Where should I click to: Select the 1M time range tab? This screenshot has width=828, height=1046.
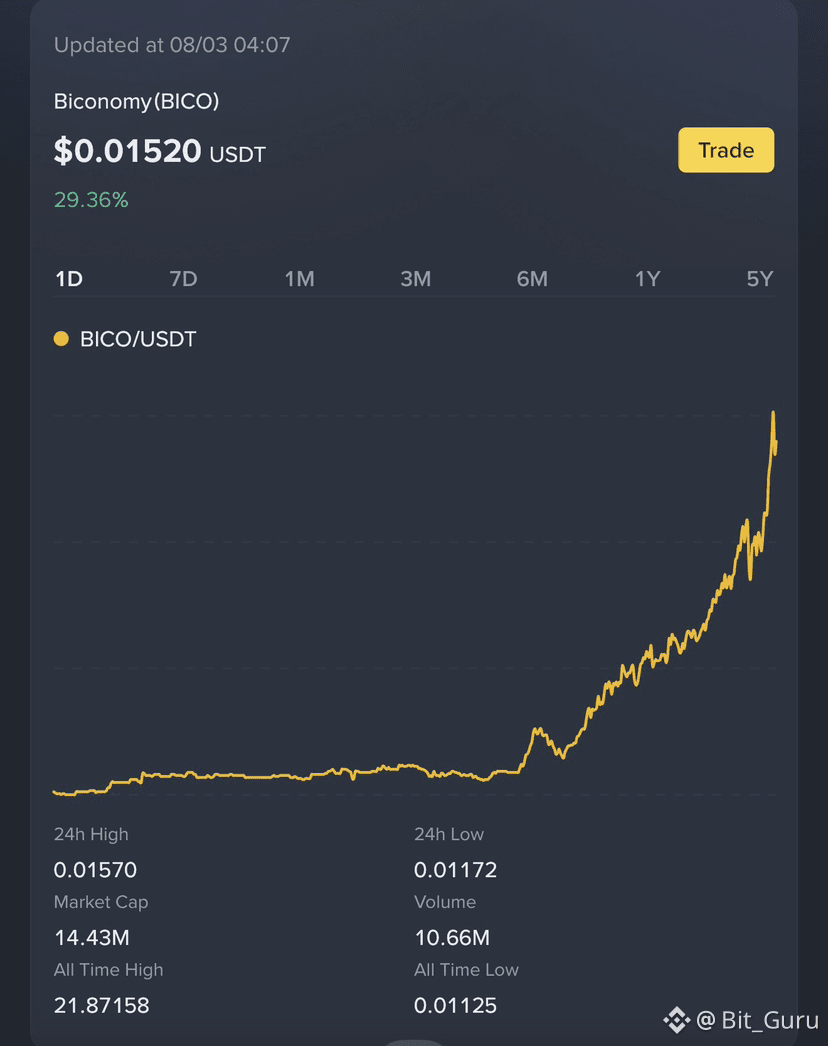tap(300, 279)
